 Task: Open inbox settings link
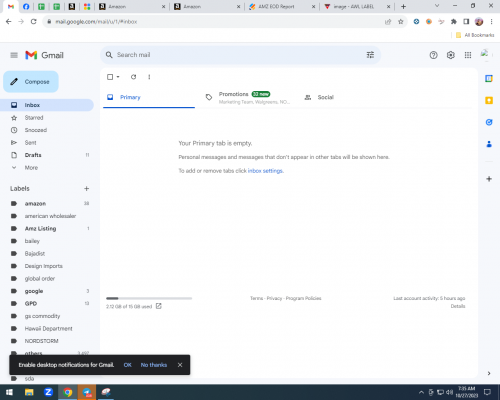tap(265, 171)
